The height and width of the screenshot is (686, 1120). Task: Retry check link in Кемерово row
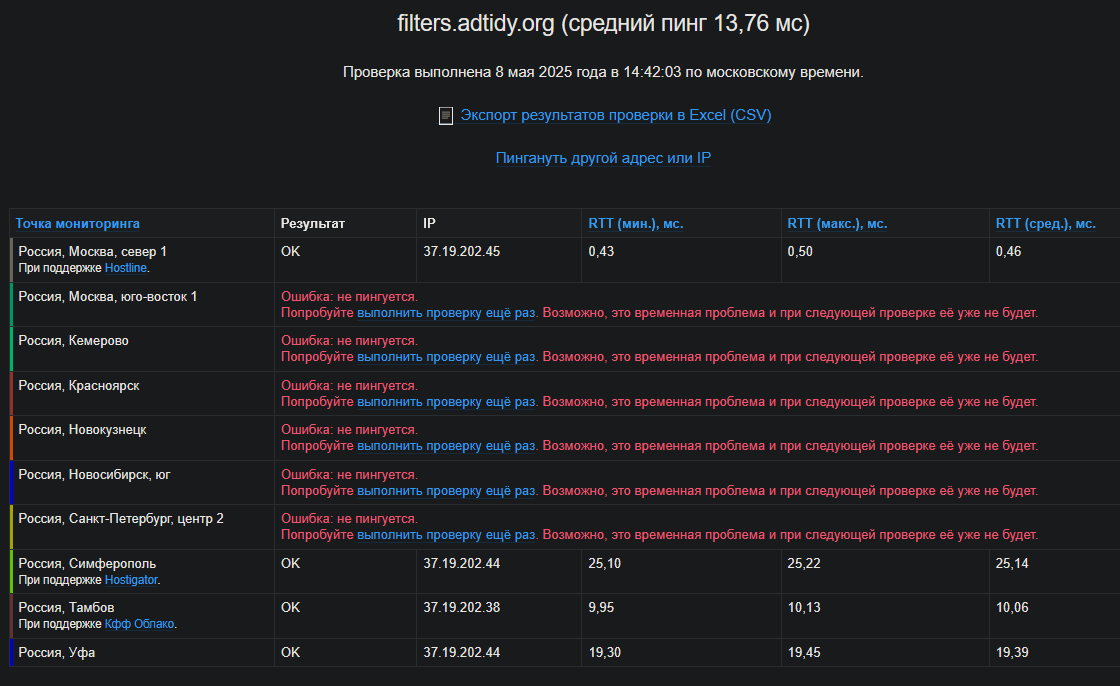click(446, 357)
